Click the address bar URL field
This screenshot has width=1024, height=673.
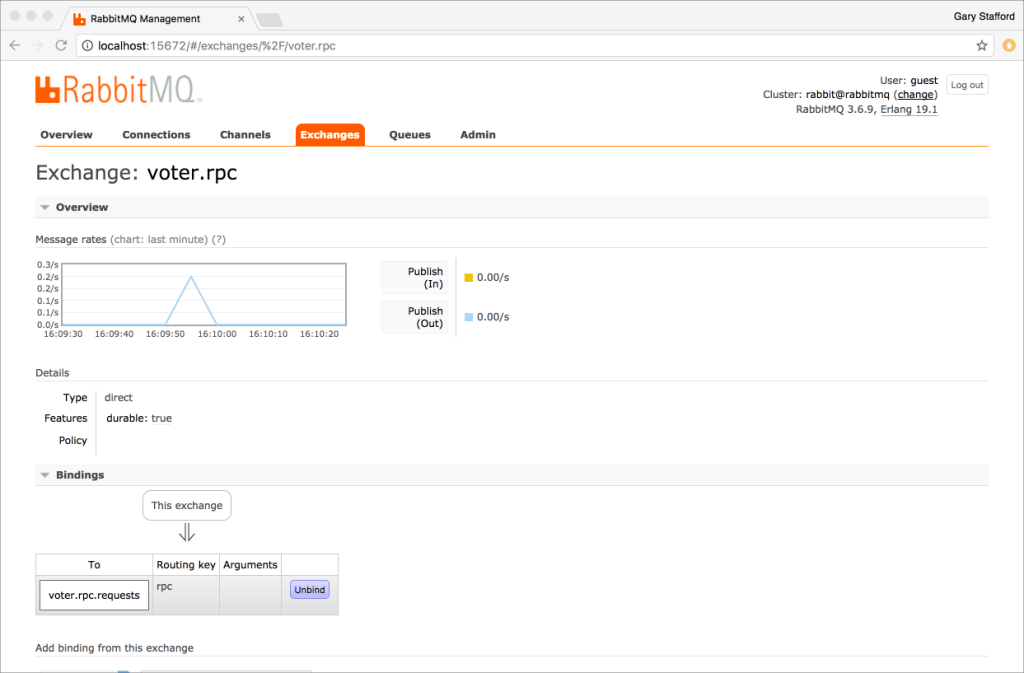532,46
